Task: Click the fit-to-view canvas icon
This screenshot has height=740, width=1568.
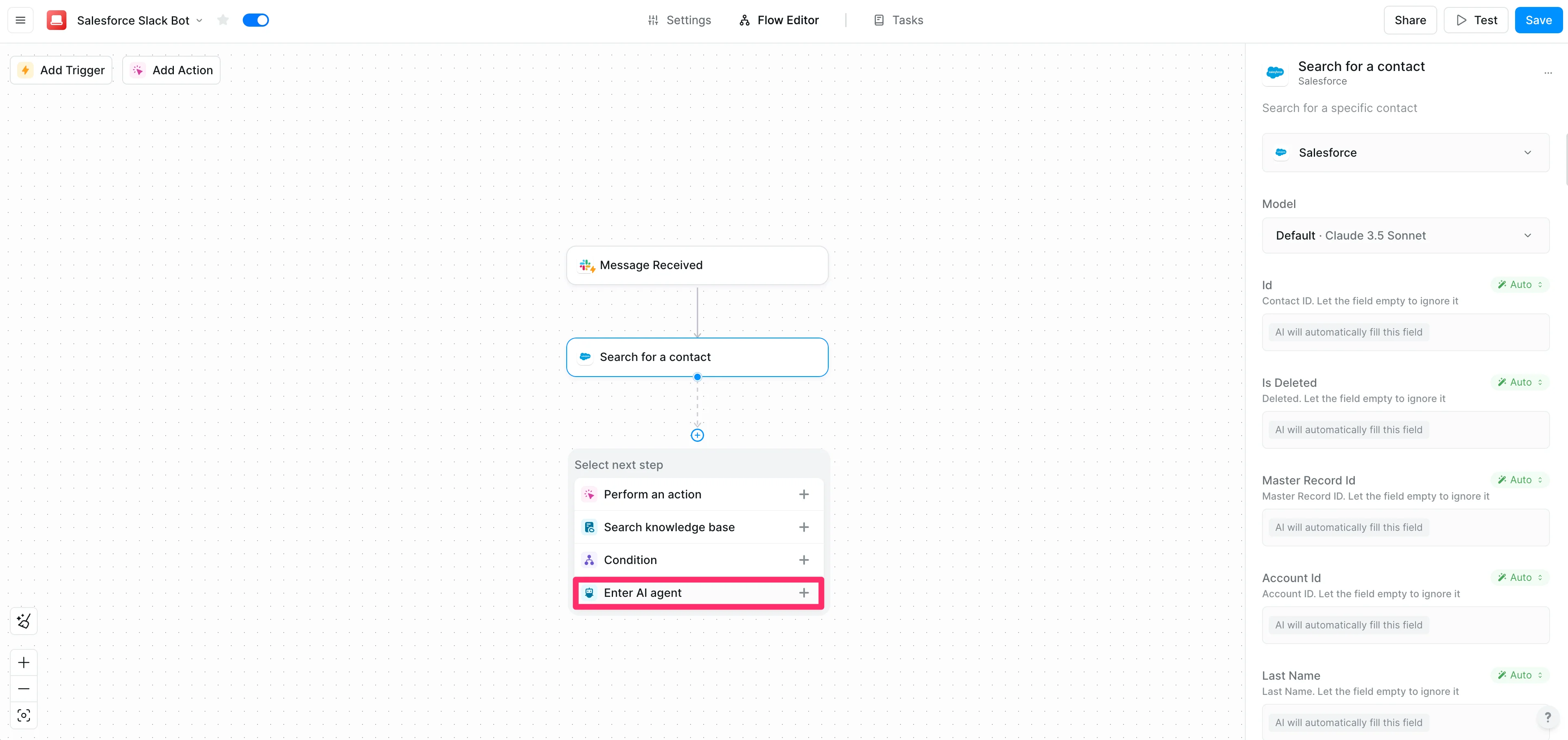Action: pyautogui.click(x=24, y=716)
